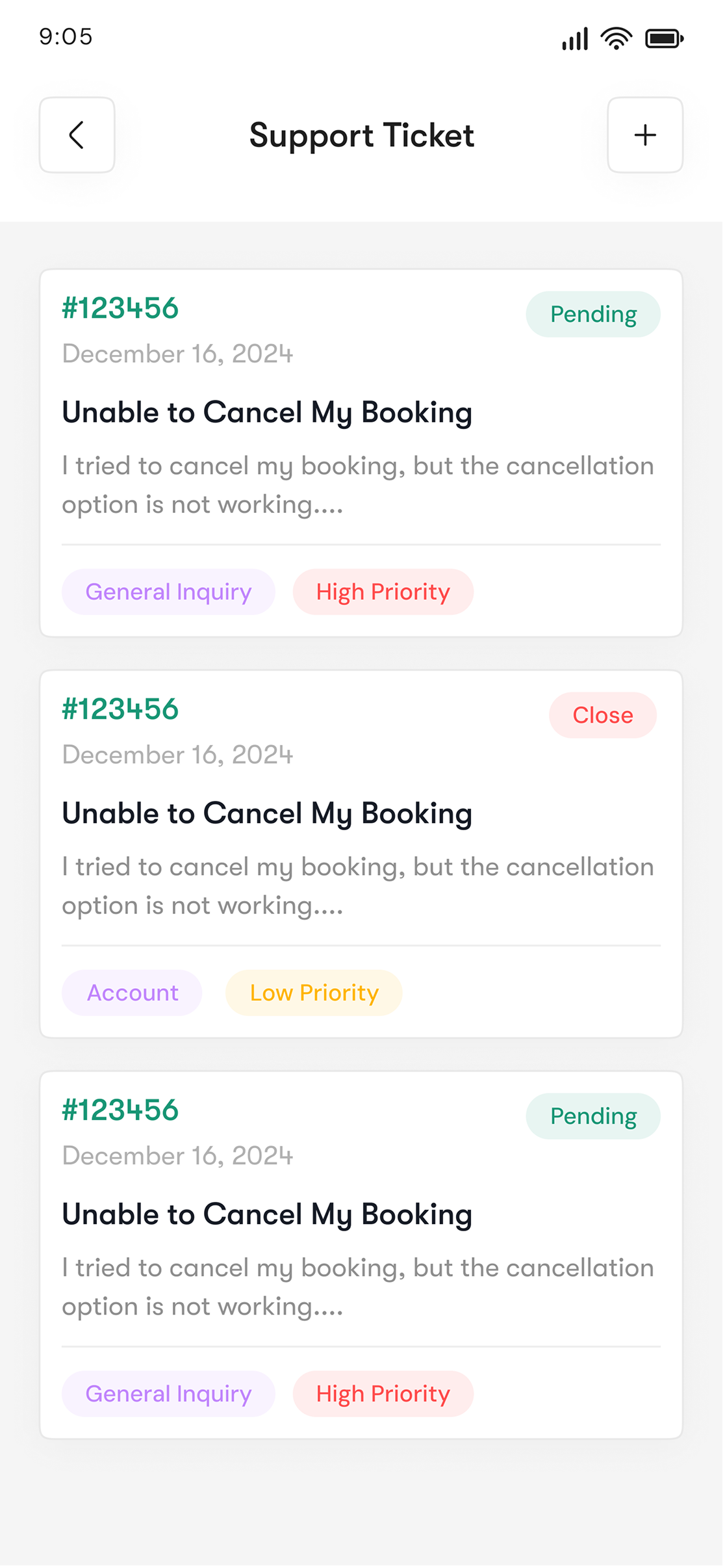
Task: Select High Priority tag on third ticket
Action: pyautogui.click(x=383, y=1394)
